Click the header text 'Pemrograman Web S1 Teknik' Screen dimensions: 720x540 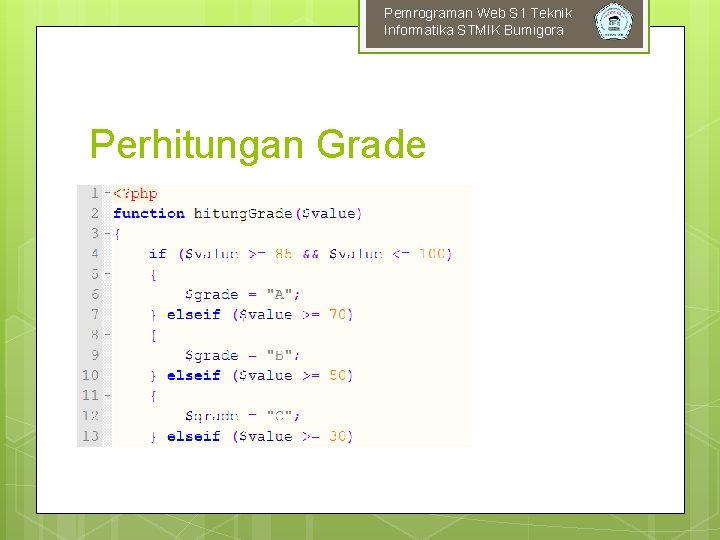pos(478,13)
